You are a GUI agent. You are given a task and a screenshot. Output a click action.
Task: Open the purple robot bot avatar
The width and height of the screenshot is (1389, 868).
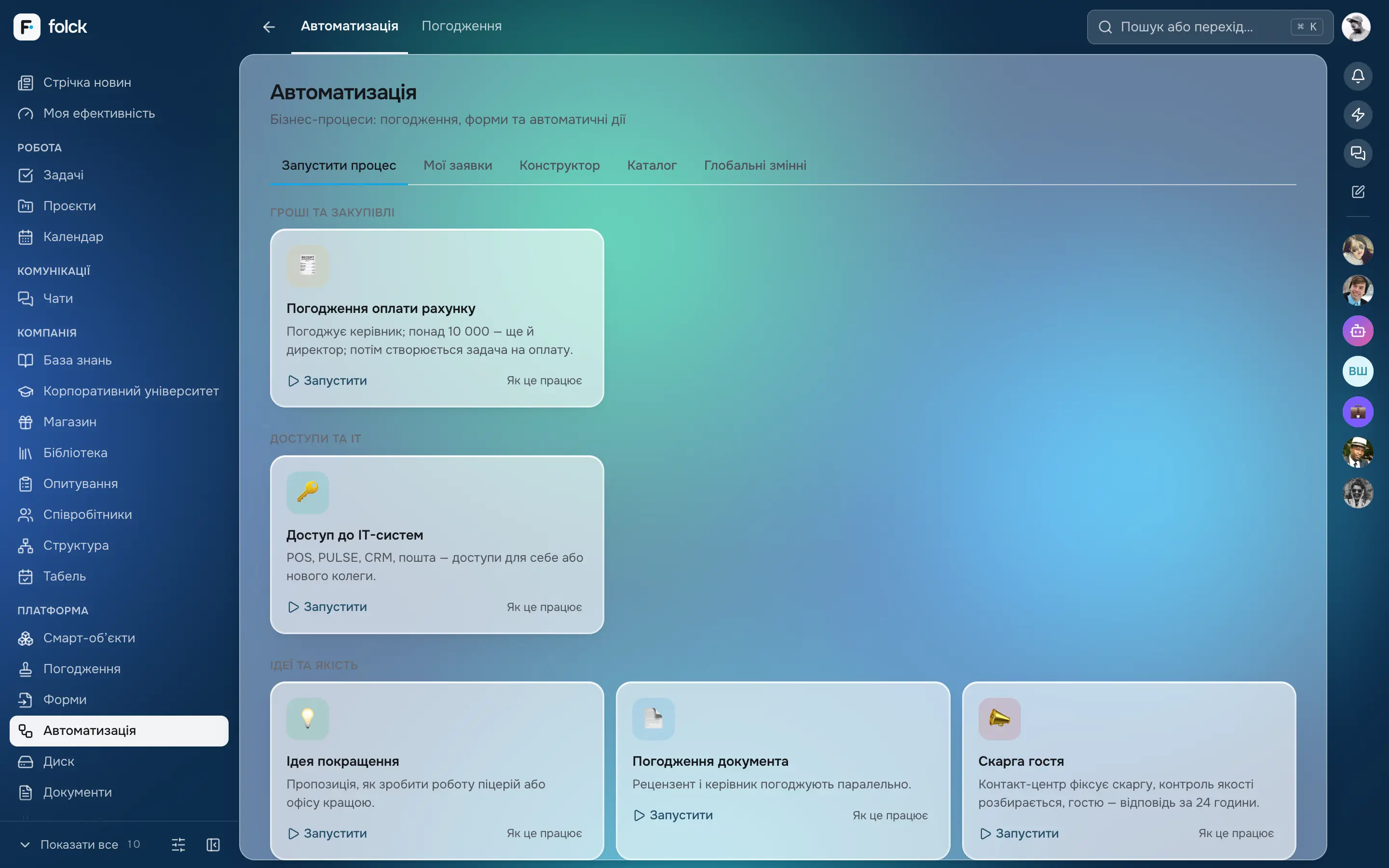(1358, 331)
